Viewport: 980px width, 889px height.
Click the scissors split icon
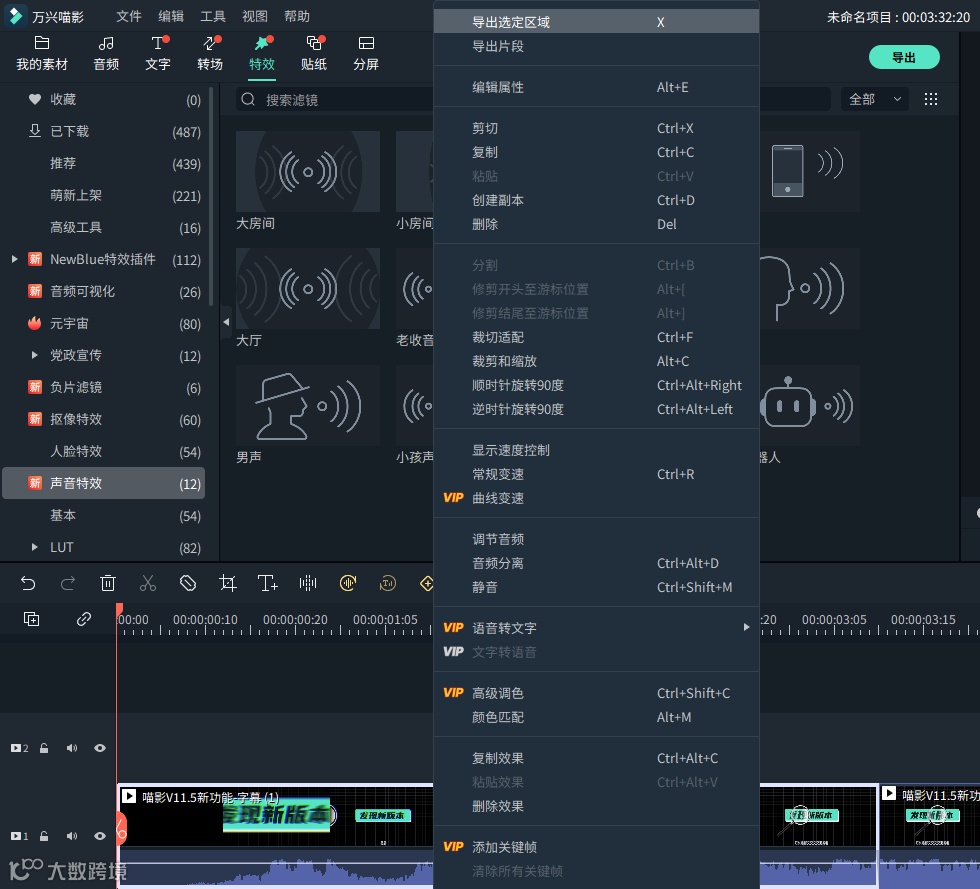click(x=148, y=583)
